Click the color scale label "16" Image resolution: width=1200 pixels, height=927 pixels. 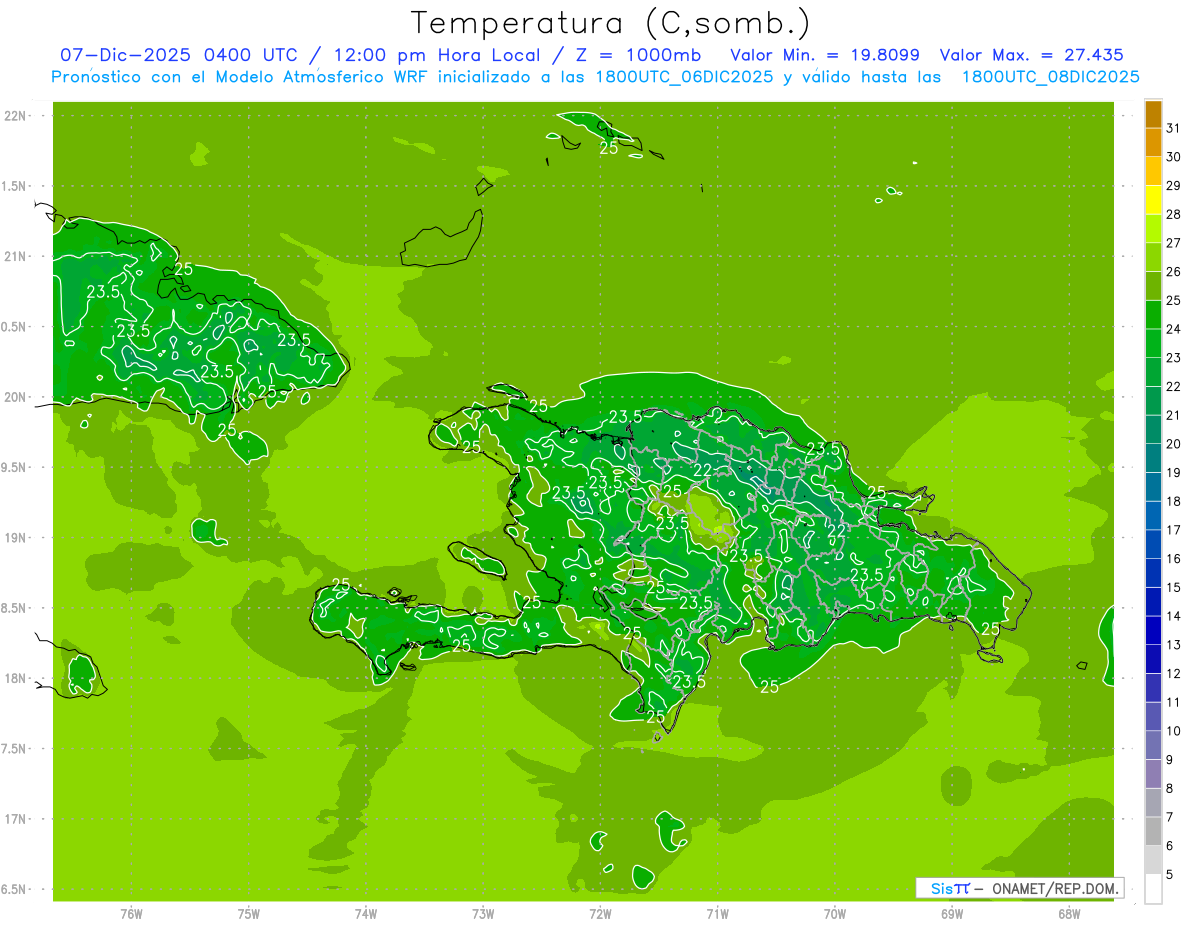(1174, 559)
